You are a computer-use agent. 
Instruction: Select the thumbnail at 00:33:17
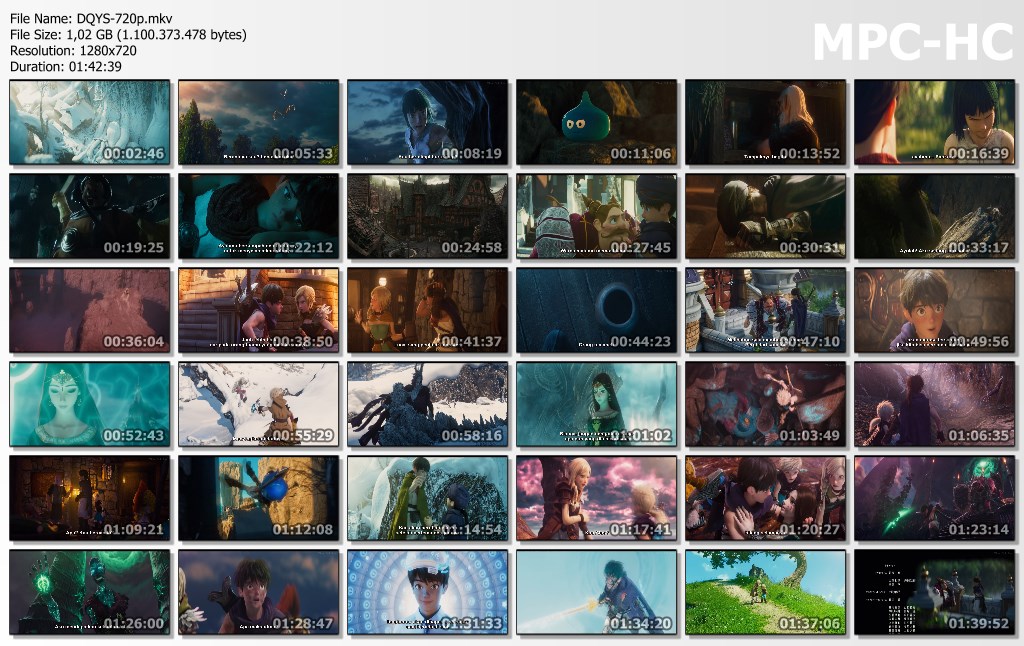coord(935,216)
